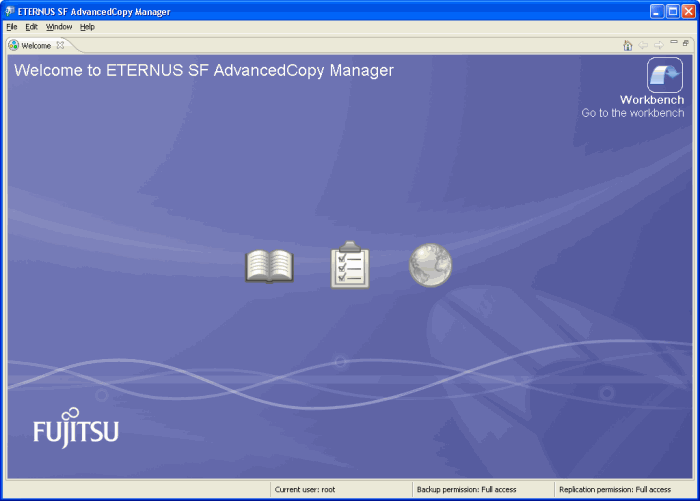Close the Welcome tab with X
The image size is (700, 501).
[60, 45]
